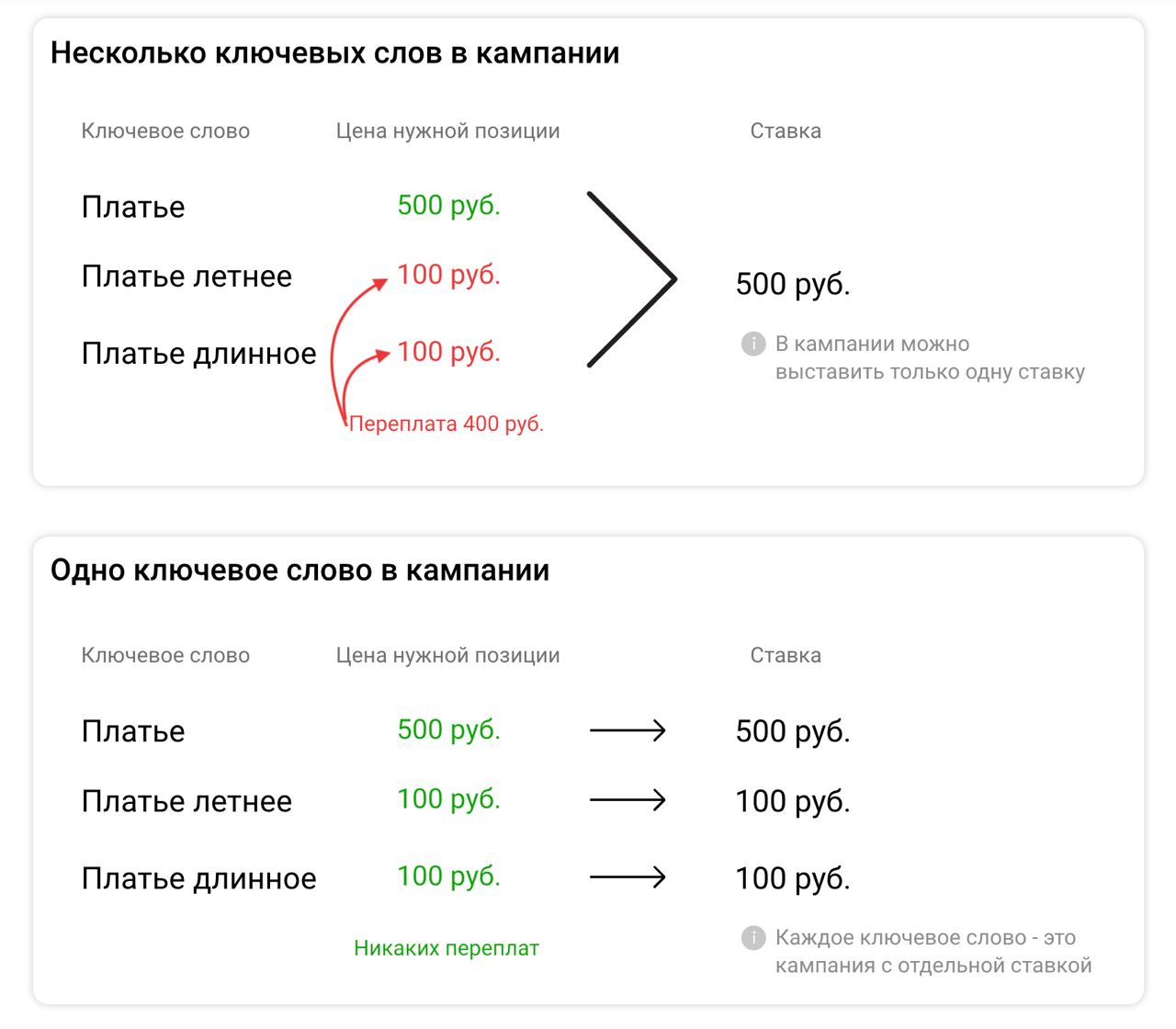Click the straight arrow in the lower Платье длинное row

click(x=628, y=877)
